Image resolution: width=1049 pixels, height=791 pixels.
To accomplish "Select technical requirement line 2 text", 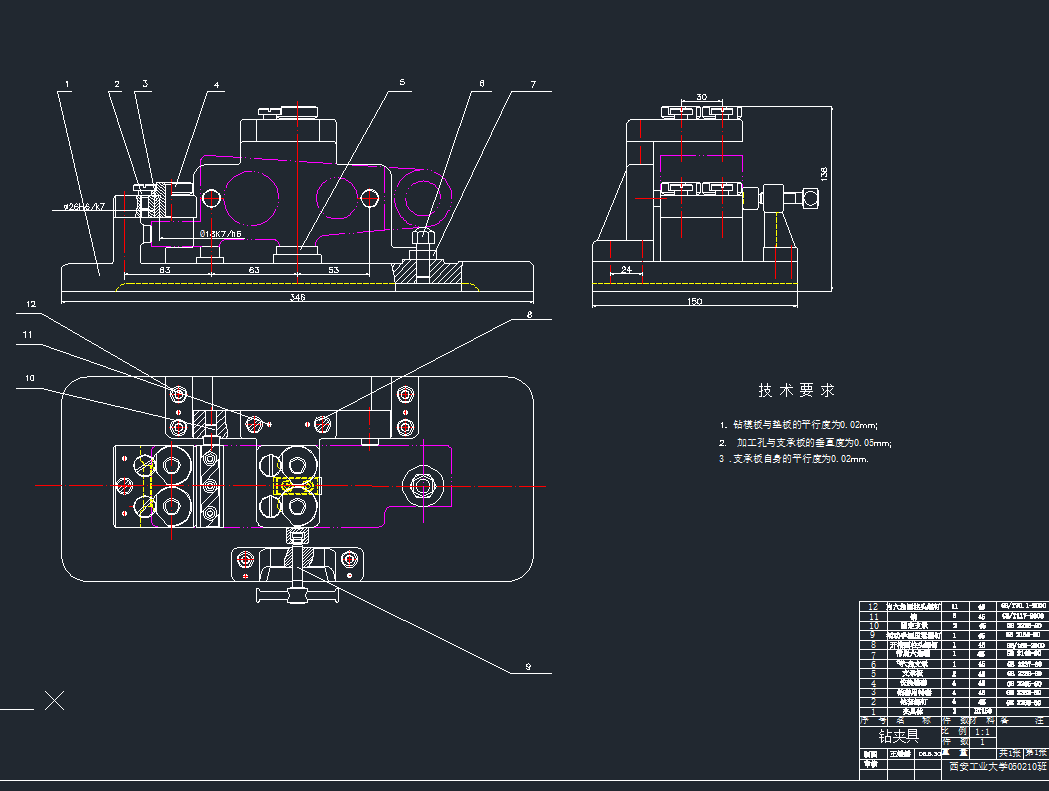I will [804, 442].
